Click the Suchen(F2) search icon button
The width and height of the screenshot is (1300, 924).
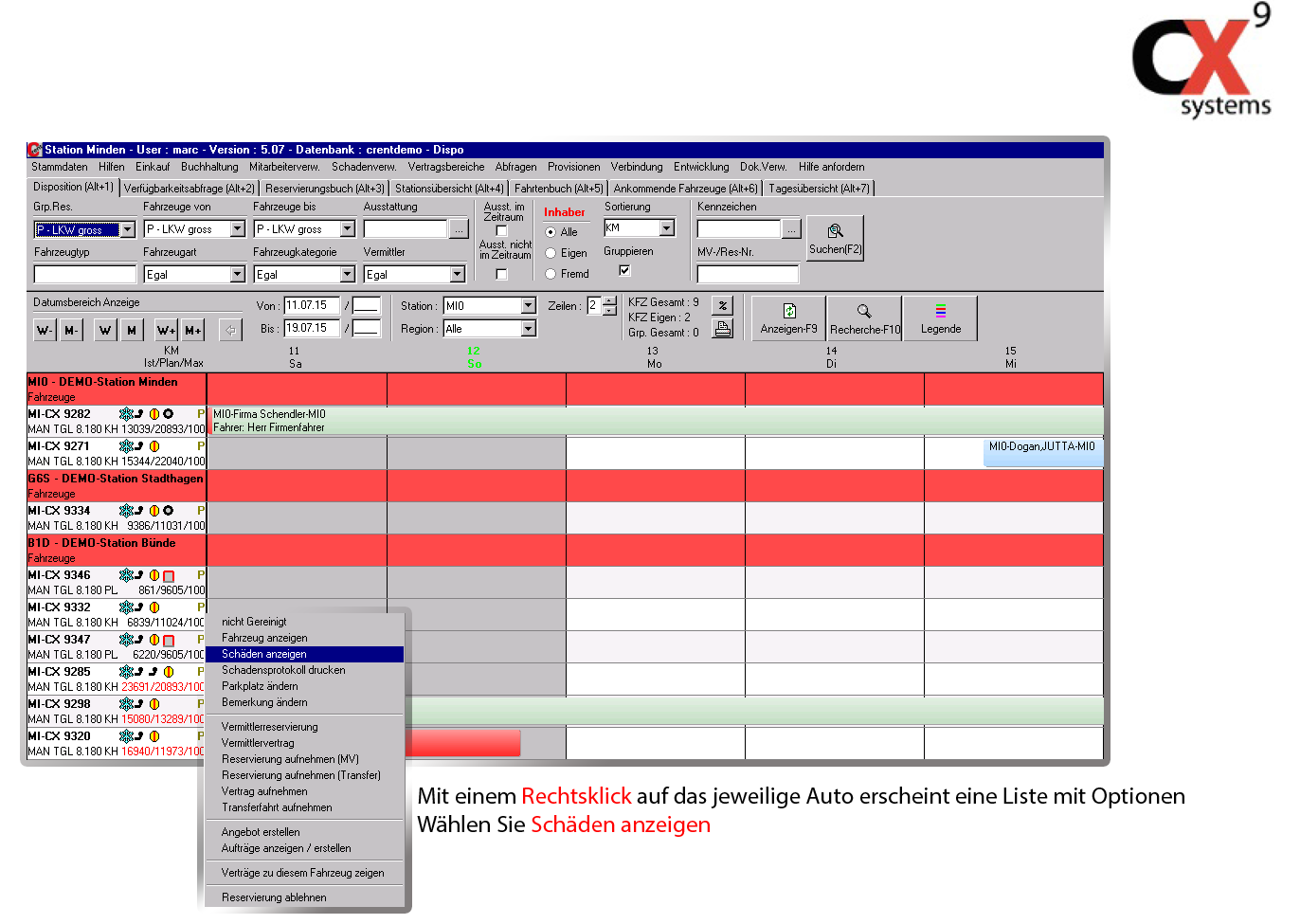pyautogui.click(x=835, y=237)
